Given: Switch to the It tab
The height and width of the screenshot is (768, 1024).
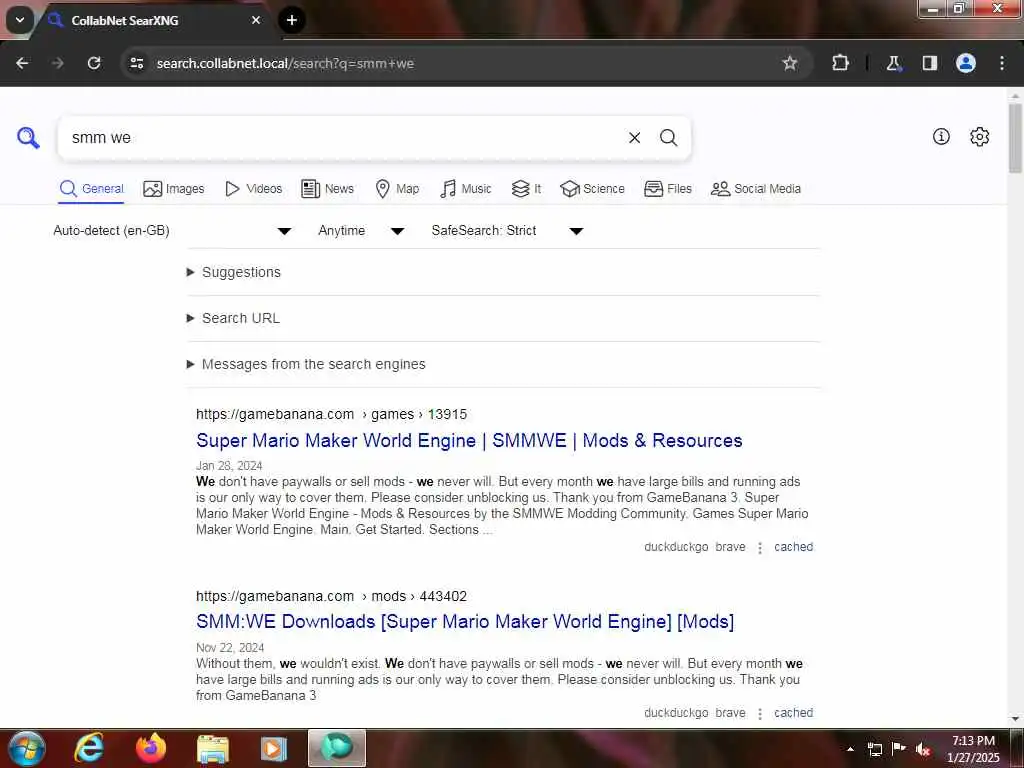Looking at the screenshot, I should click(526, 189).
